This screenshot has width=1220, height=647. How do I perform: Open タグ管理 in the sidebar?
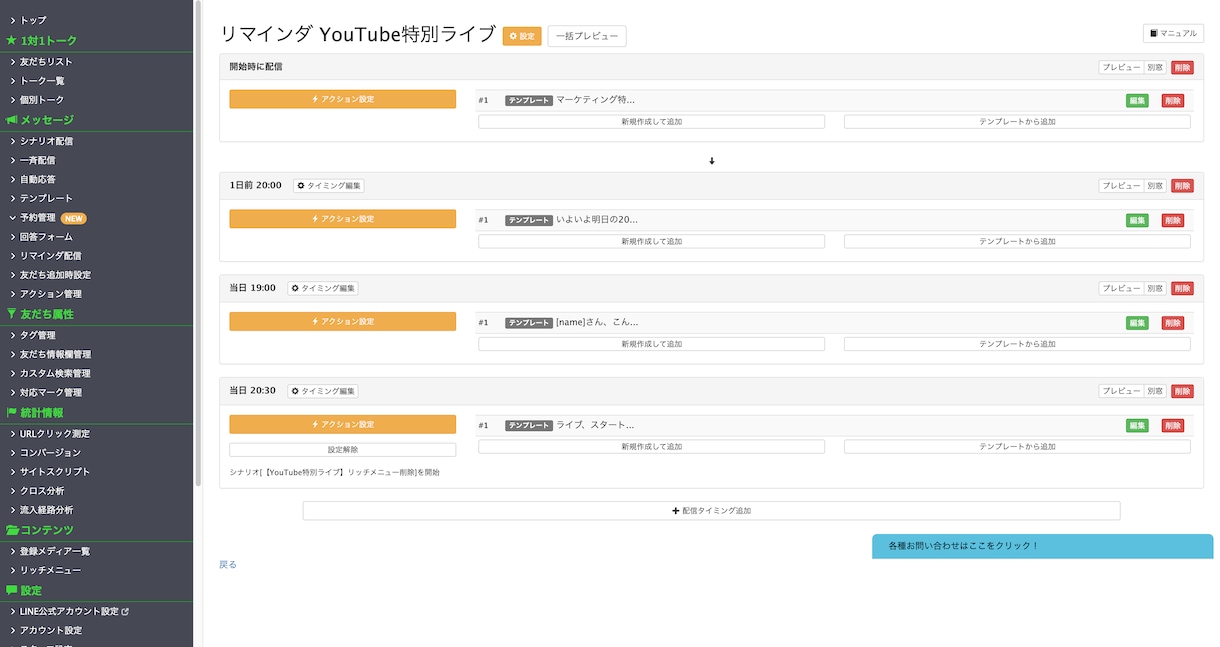(x=38, y=335)
